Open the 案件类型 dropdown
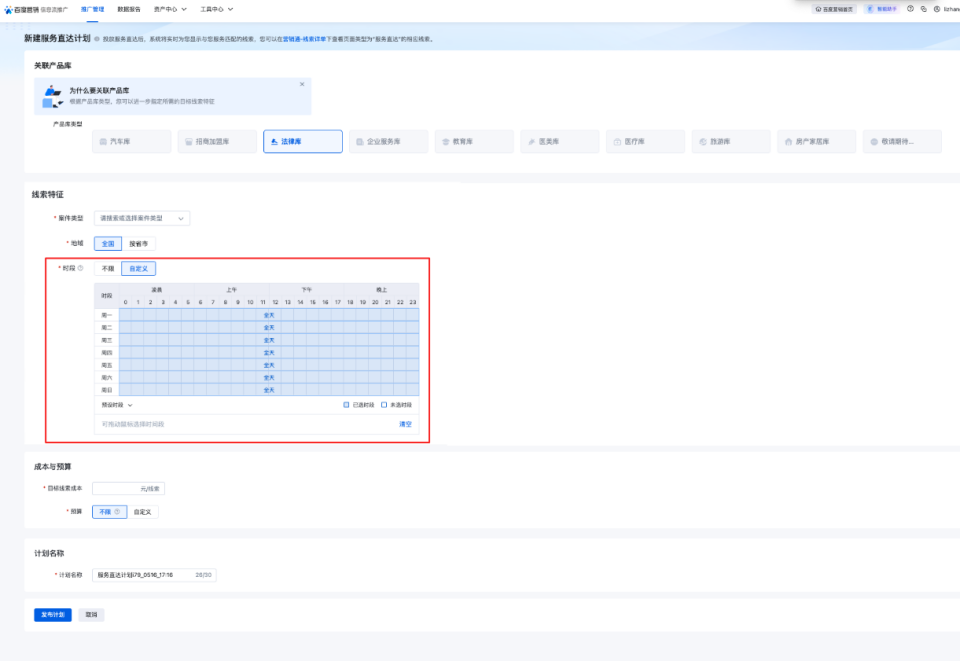 [x=141, y=218]
